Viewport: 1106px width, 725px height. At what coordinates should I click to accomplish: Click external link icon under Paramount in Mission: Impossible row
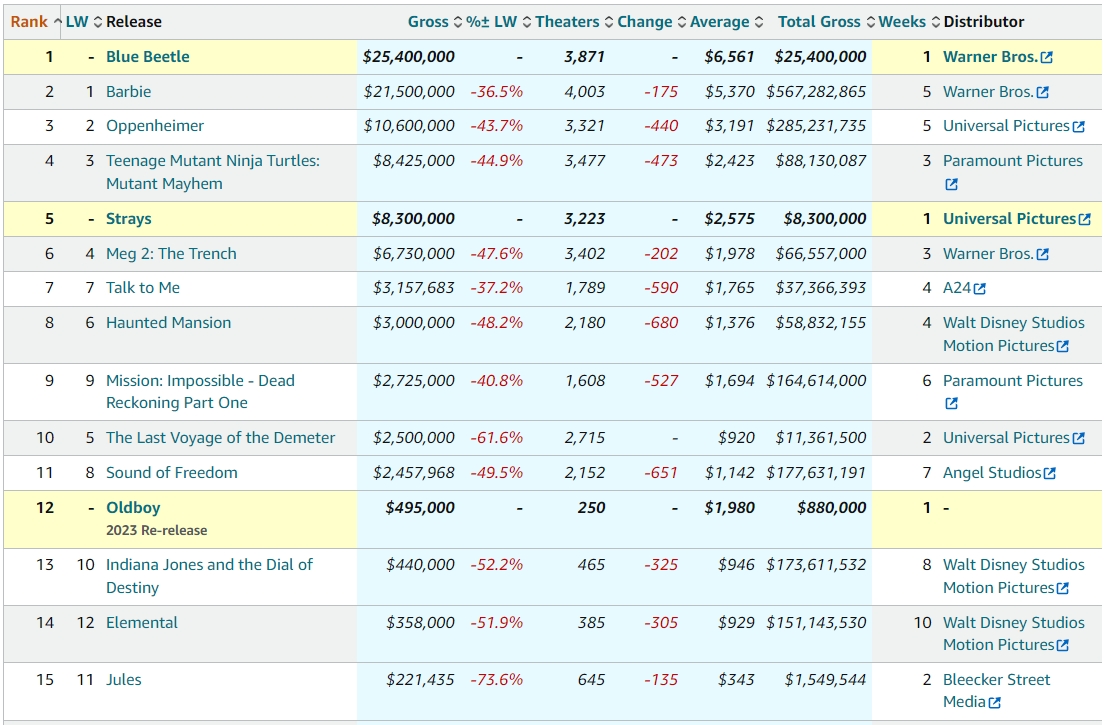[x=952, y=403]
